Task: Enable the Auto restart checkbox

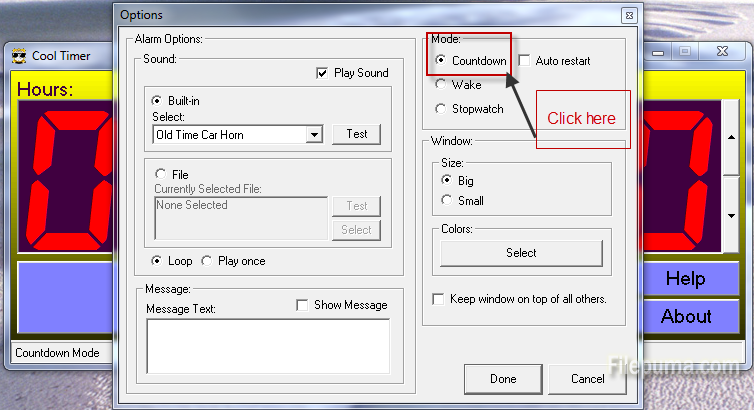Action: point(525,61)
